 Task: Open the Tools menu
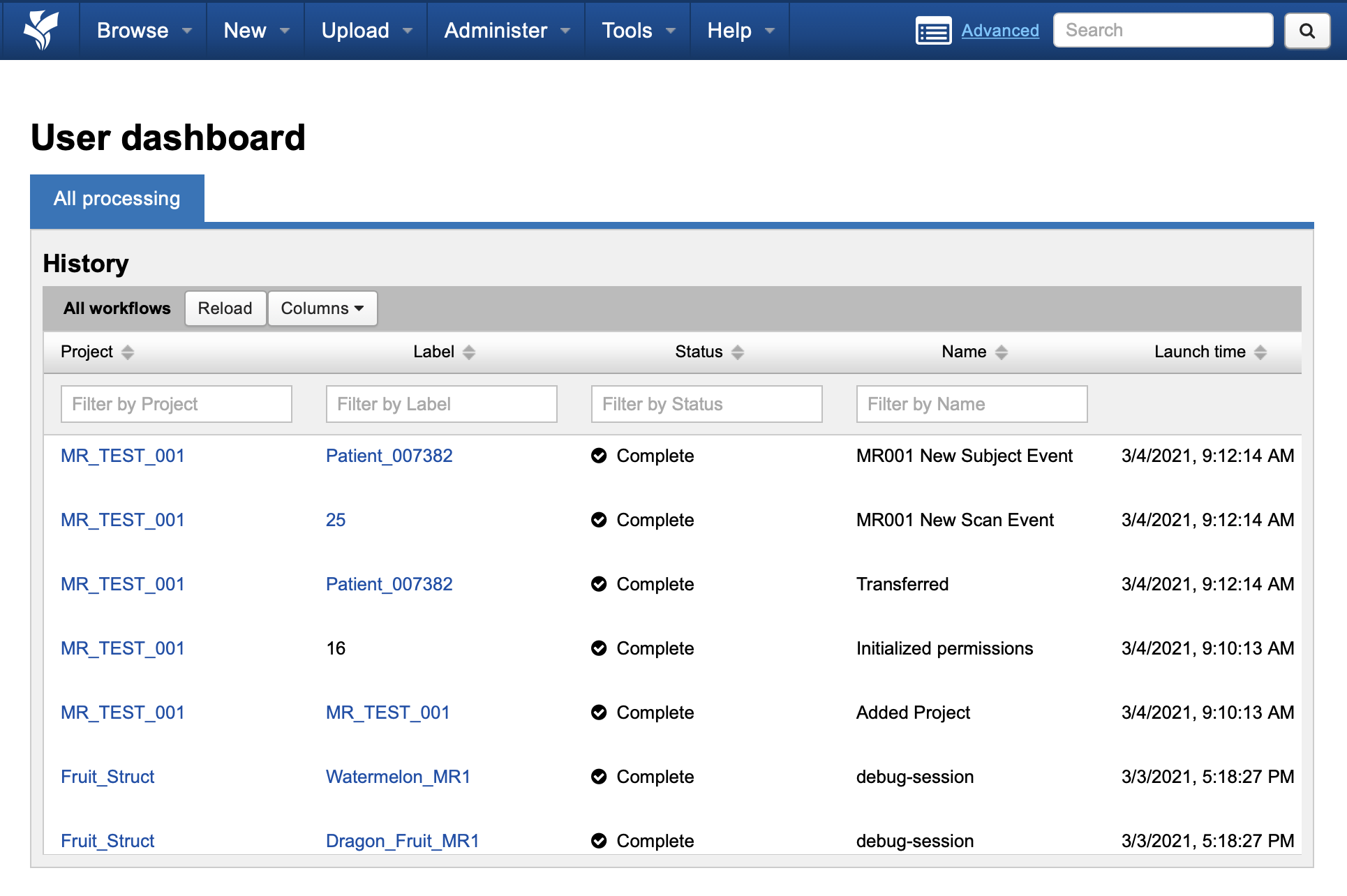[x=638, y=31]
